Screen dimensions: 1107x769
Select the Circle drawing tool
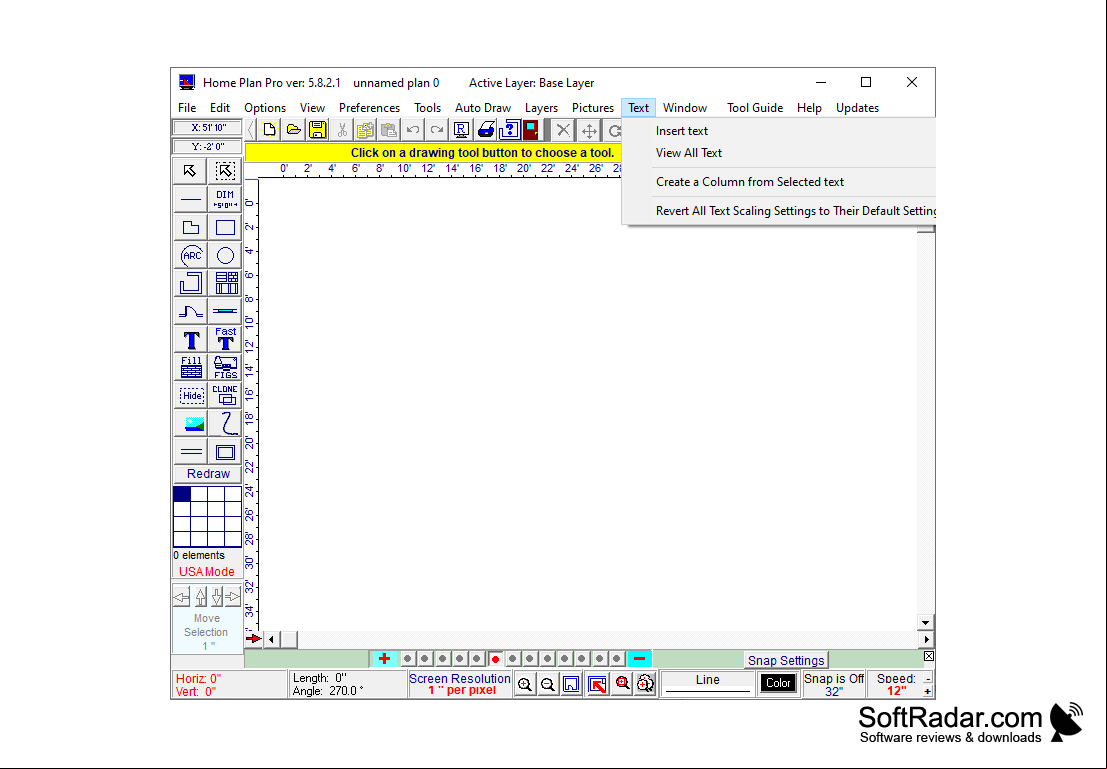[x=225, y=256]
